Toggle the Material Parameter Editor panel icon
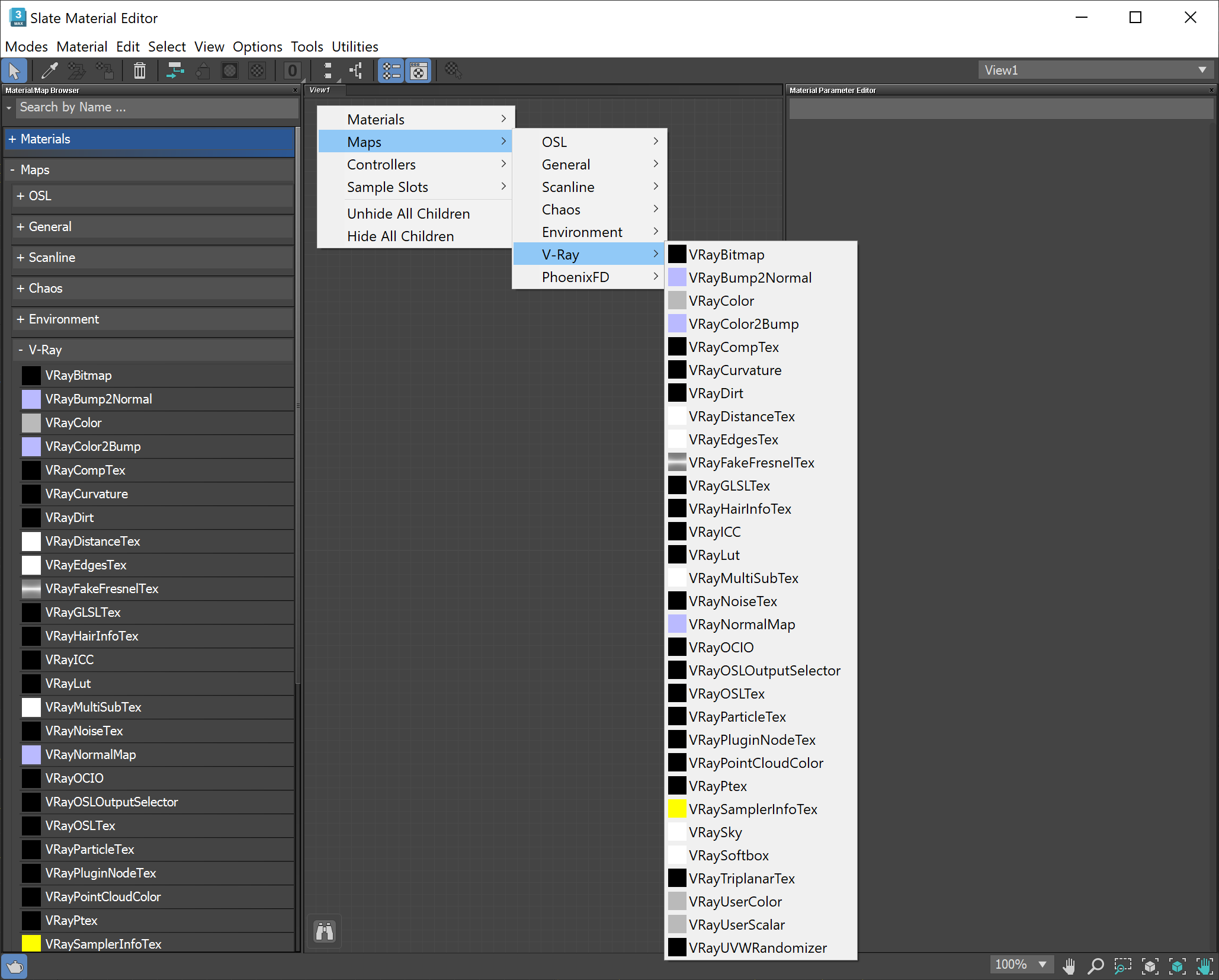The image size is (1219, 980). pos(418,71)
